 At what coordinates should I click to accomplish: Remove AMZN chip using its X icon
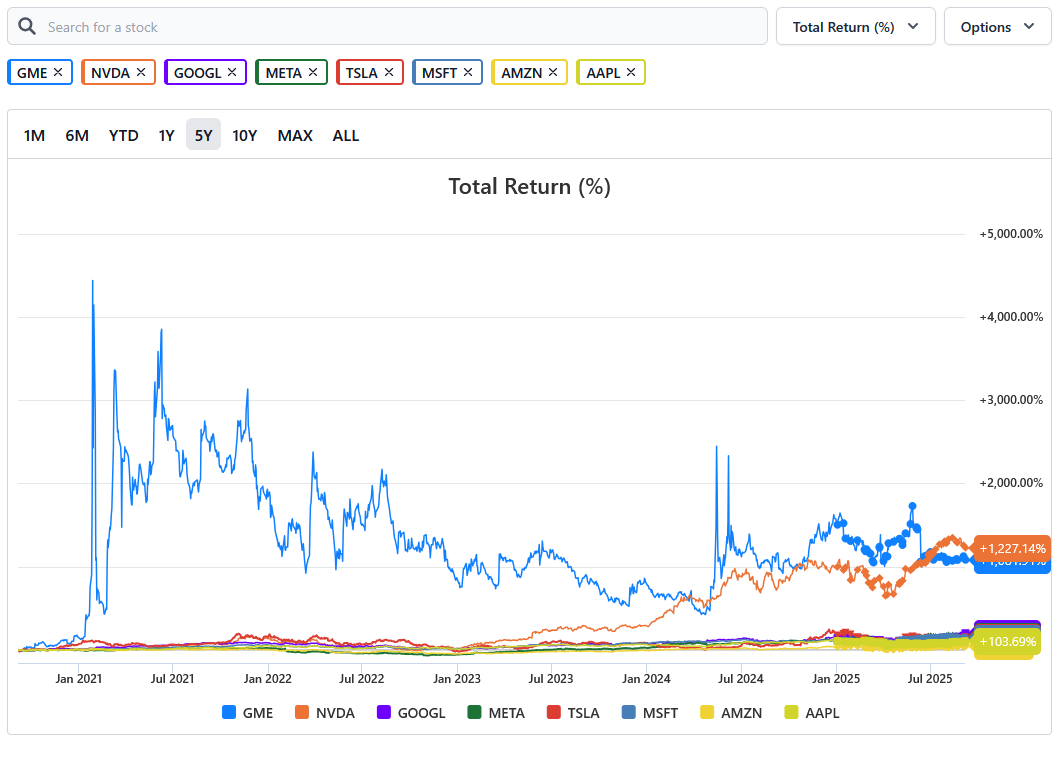coord(553,72)
